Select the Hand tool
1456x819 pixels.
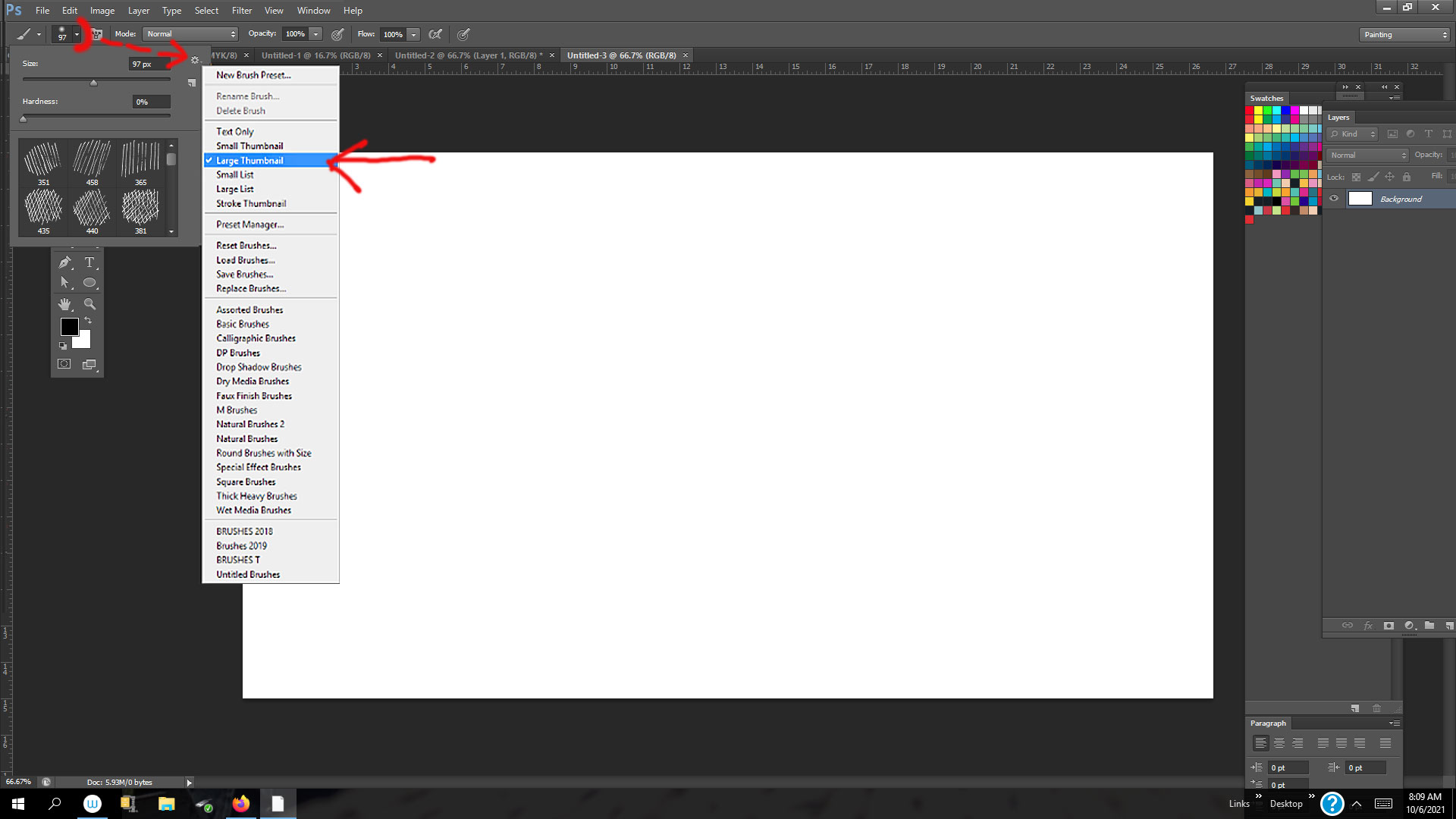[x=64, y=304]
